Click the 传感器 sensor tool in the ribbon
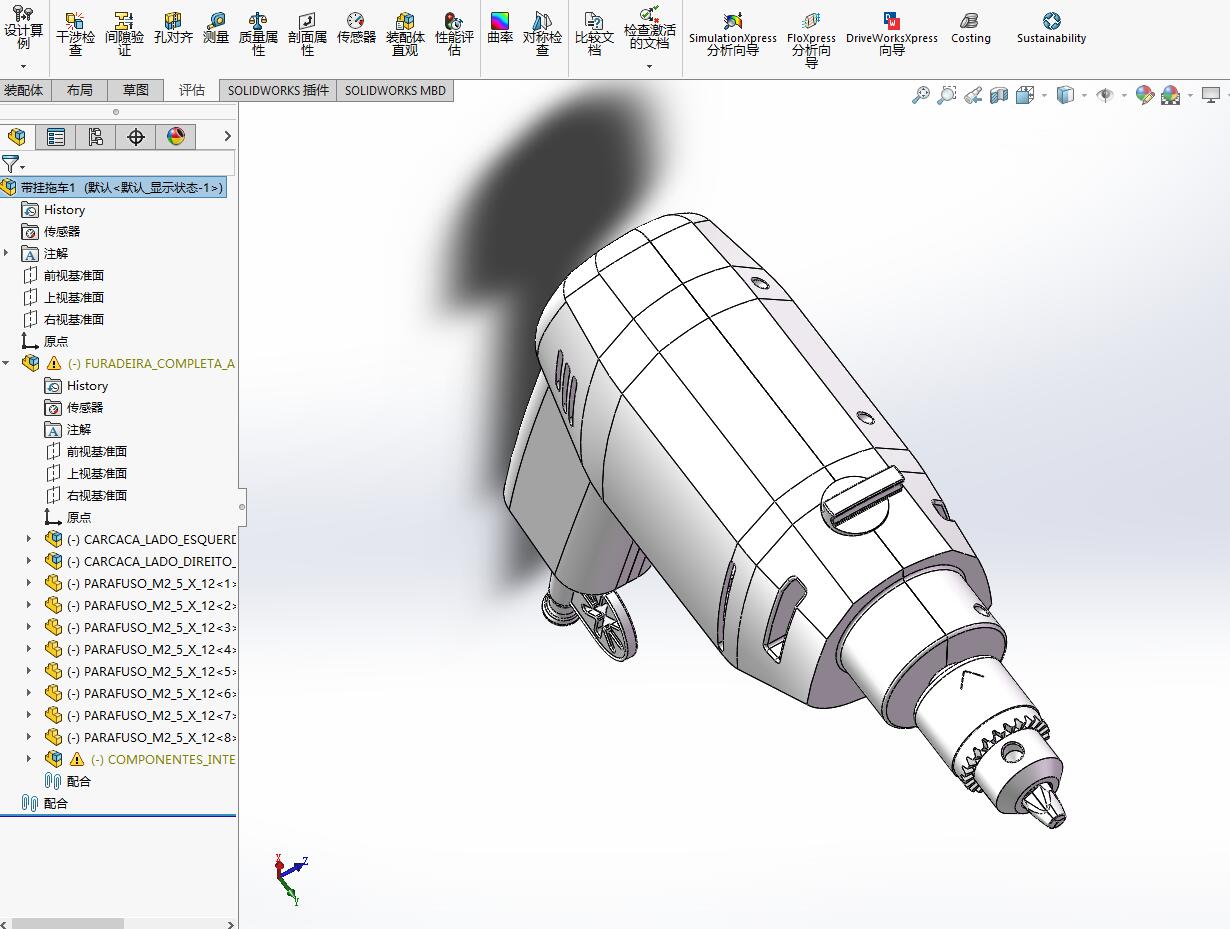Image resolution: width=1230 pixels, height=929 pixels. pos(356,28)
